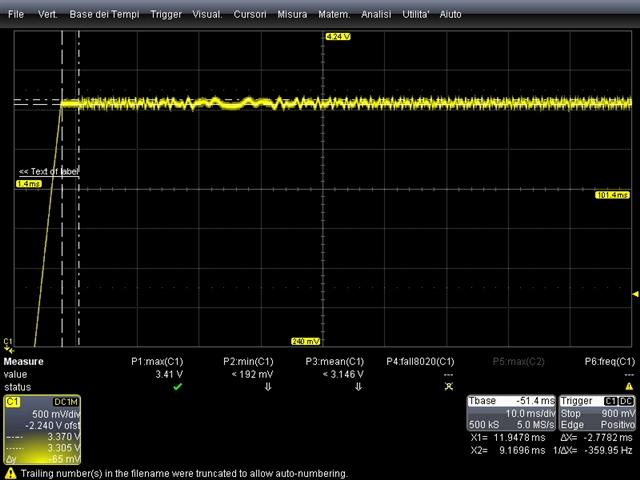The image size is (640, 480).
Task: Open the Trigger menu
Action: 166,14
